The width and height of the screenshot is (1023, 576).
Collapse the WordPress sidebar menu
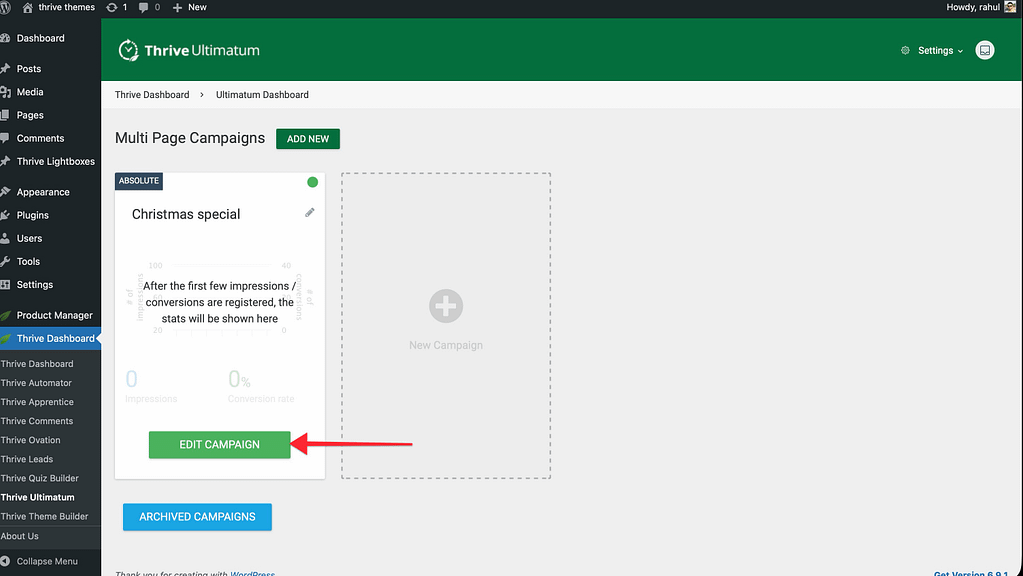tap(47, 561)
